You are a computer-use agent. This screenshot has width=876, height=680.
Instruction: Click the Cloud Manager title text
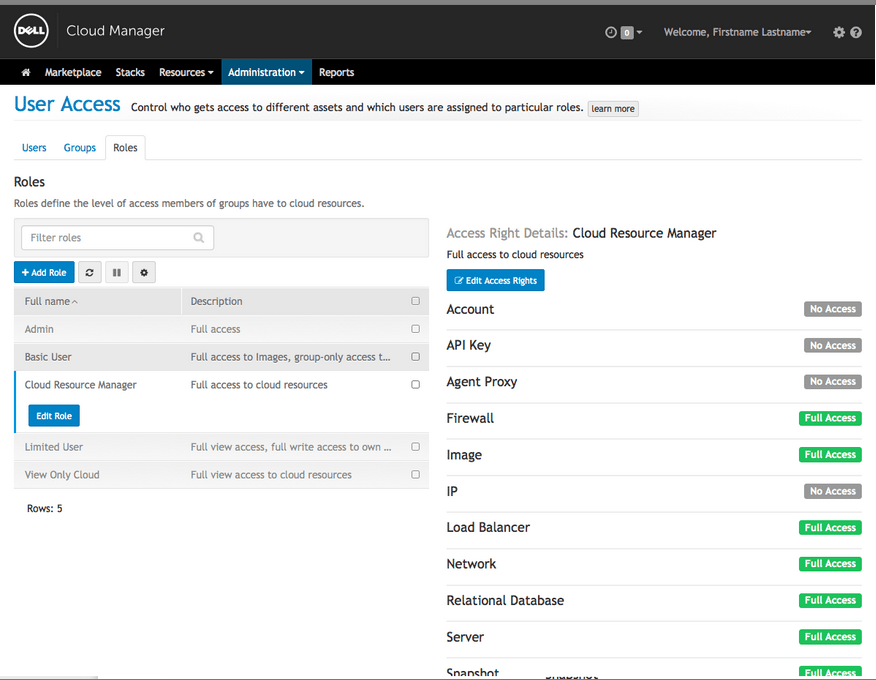[x=115, y=31]
